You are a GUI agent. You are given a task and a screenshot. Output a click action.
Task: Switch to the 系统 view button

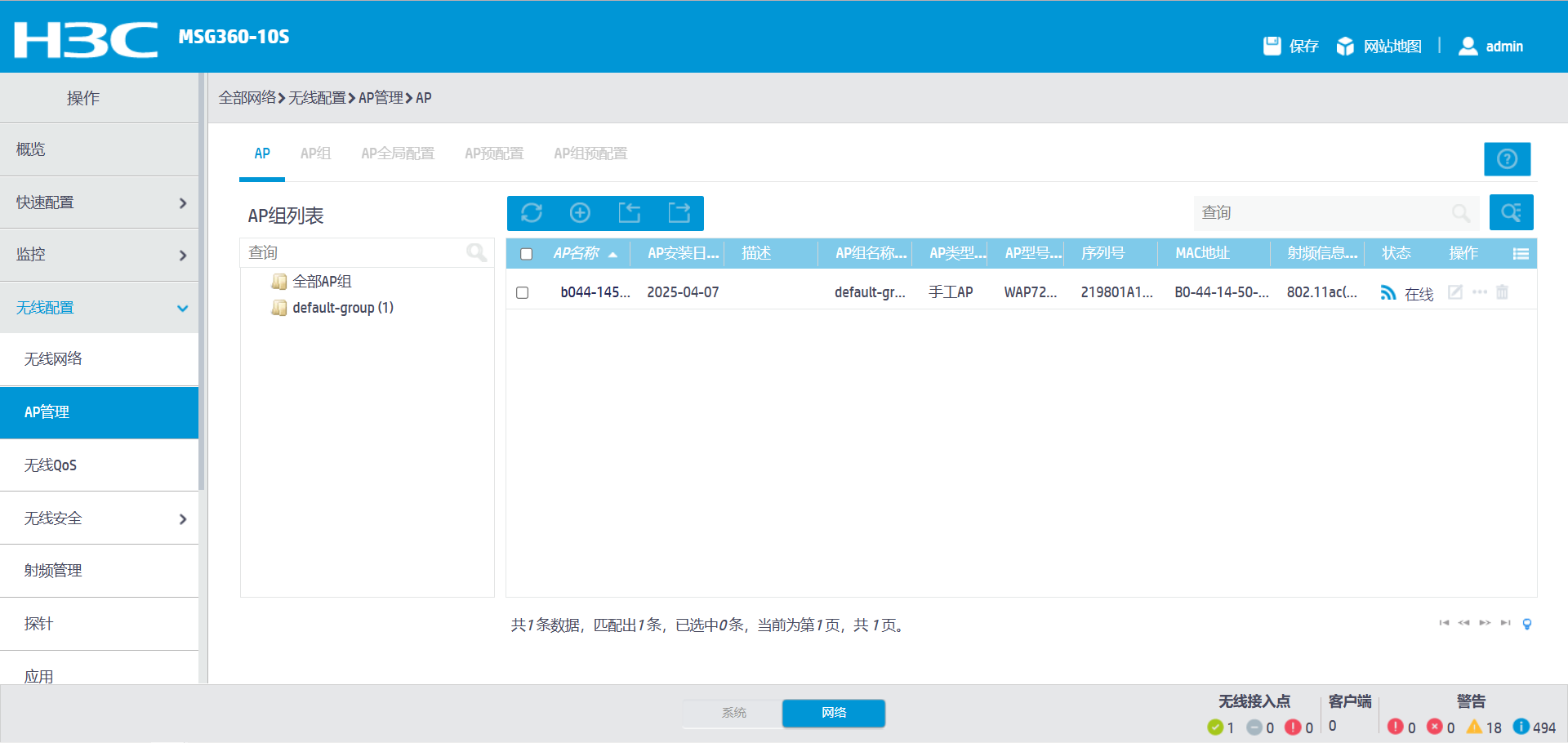(x=733, y=713)
